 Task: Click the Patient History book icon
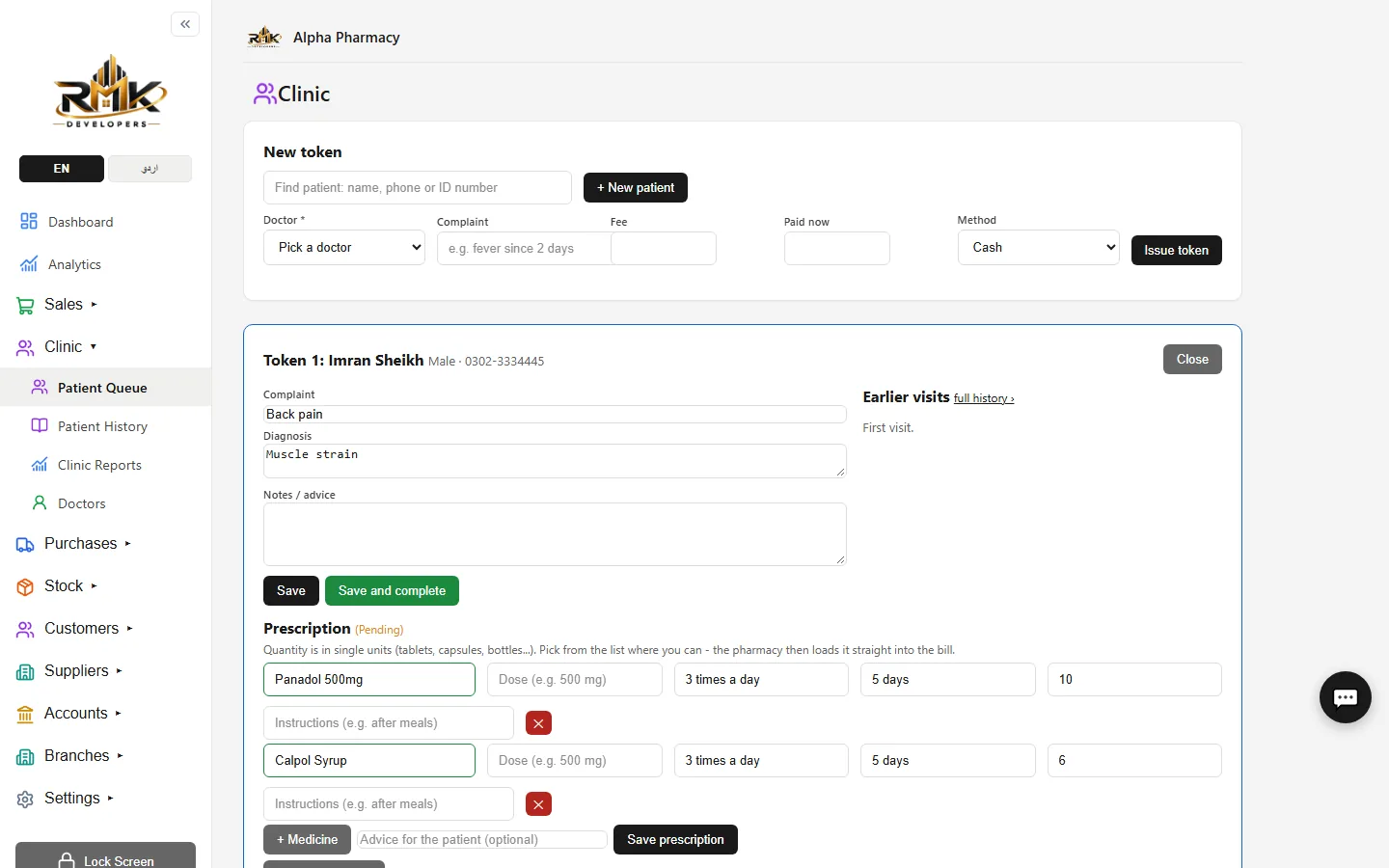[40, 425]
